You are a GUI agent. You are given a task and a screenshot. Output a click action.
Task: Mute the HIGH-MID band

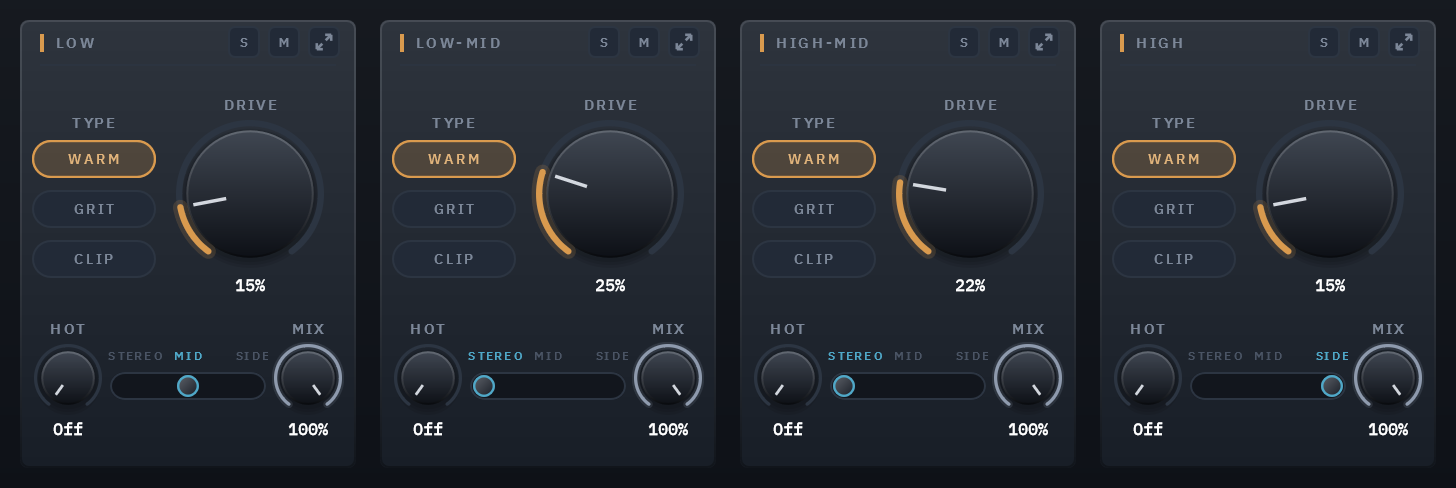click(x=1004, y=42)
